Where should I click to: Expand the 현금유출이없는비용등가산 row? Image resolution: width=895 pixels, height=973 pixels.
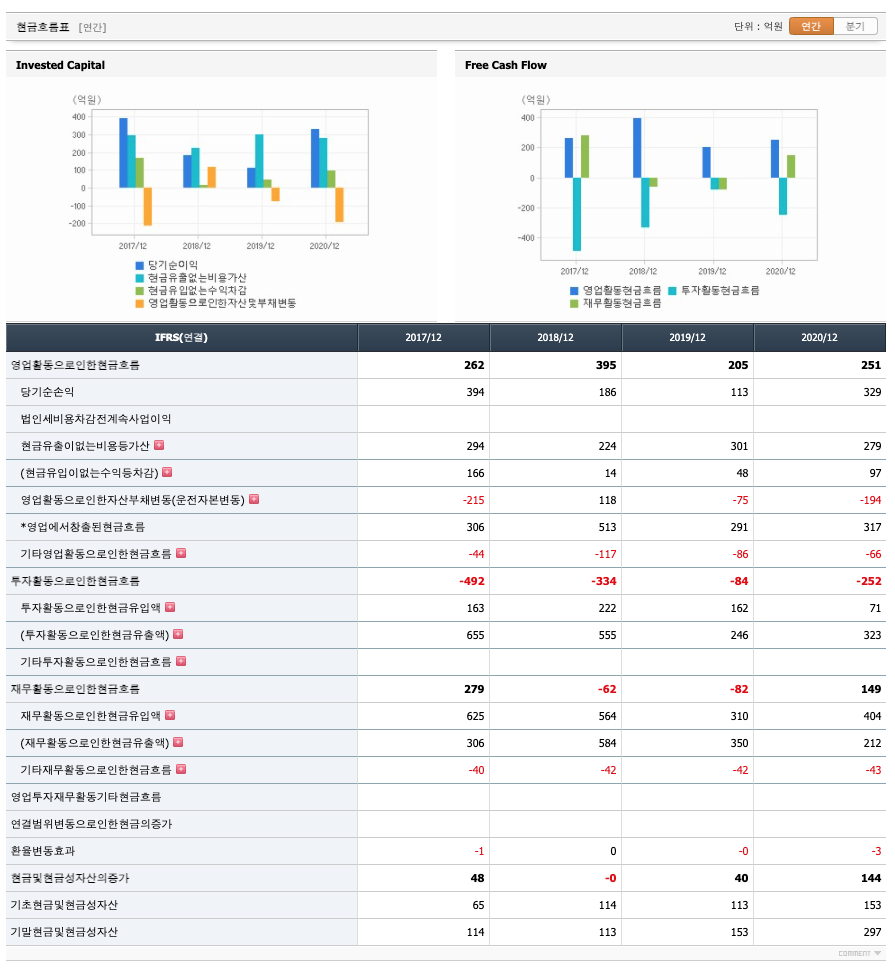coord(159,445)
